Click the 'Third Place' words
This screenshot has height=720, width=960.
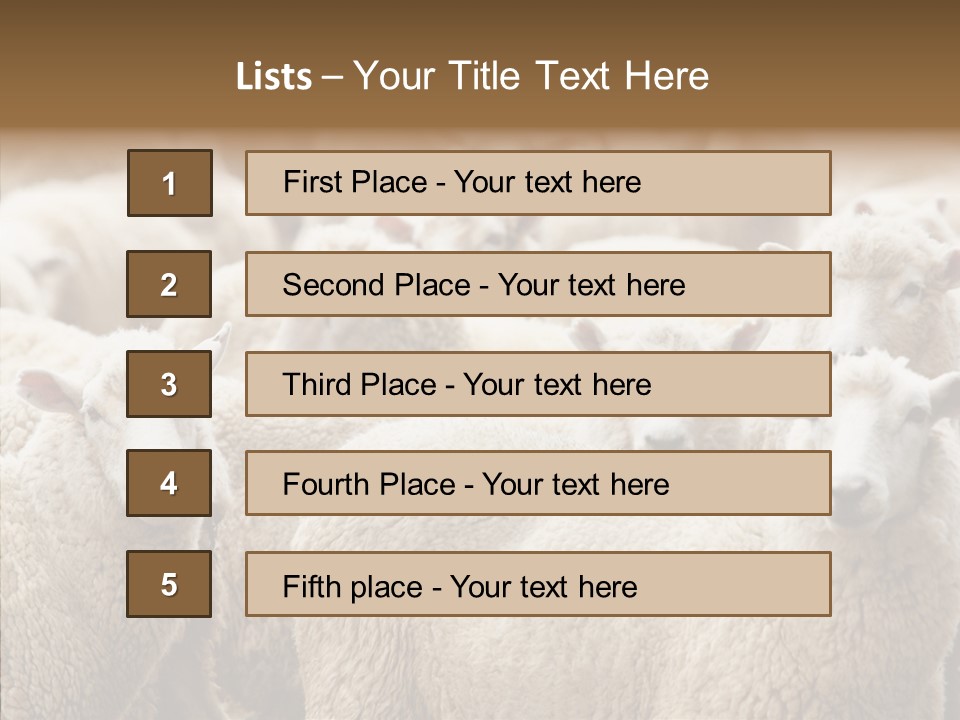360,385
